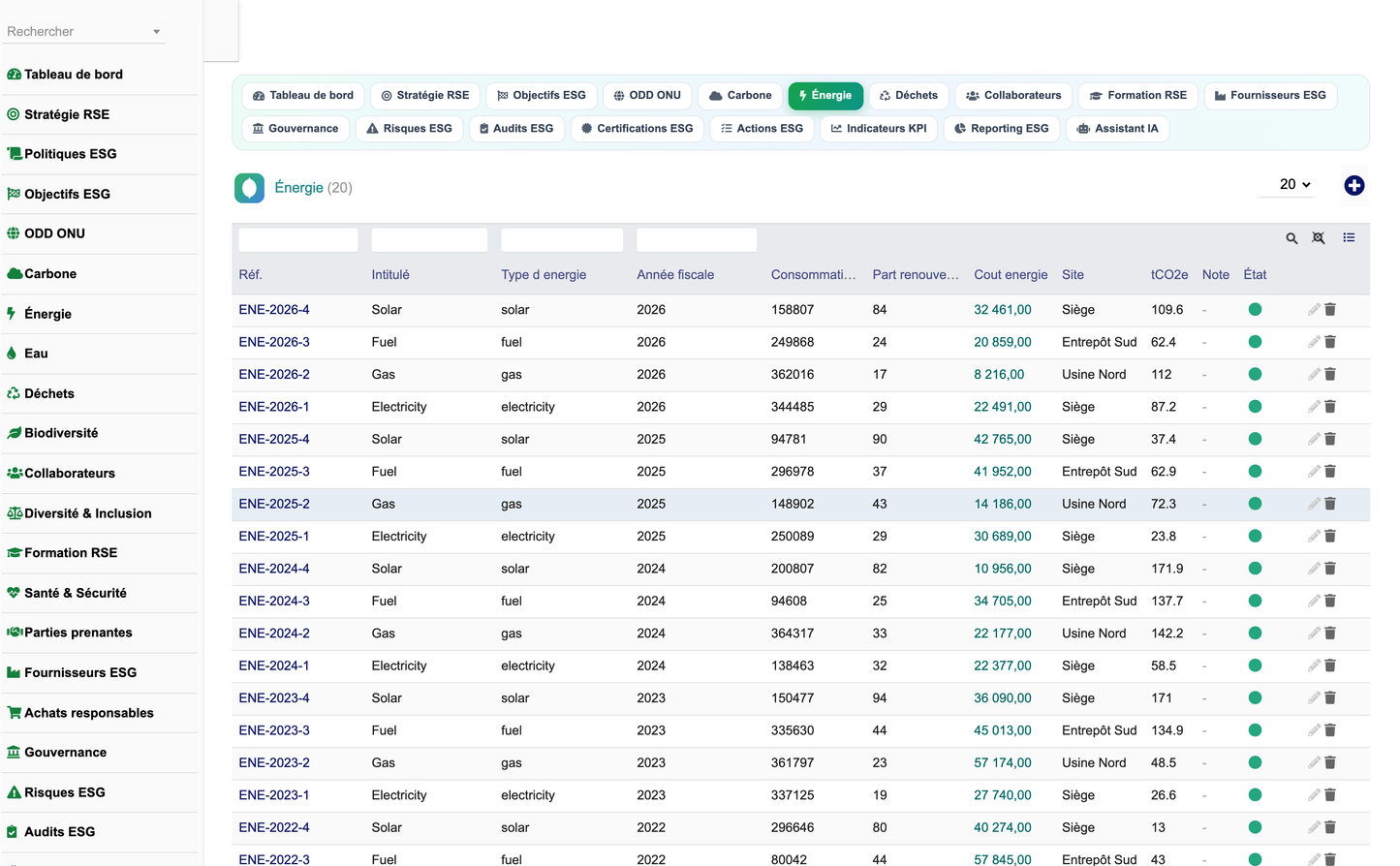Click green status indicator for ENE-2025-1

[x=1254, y=536]
